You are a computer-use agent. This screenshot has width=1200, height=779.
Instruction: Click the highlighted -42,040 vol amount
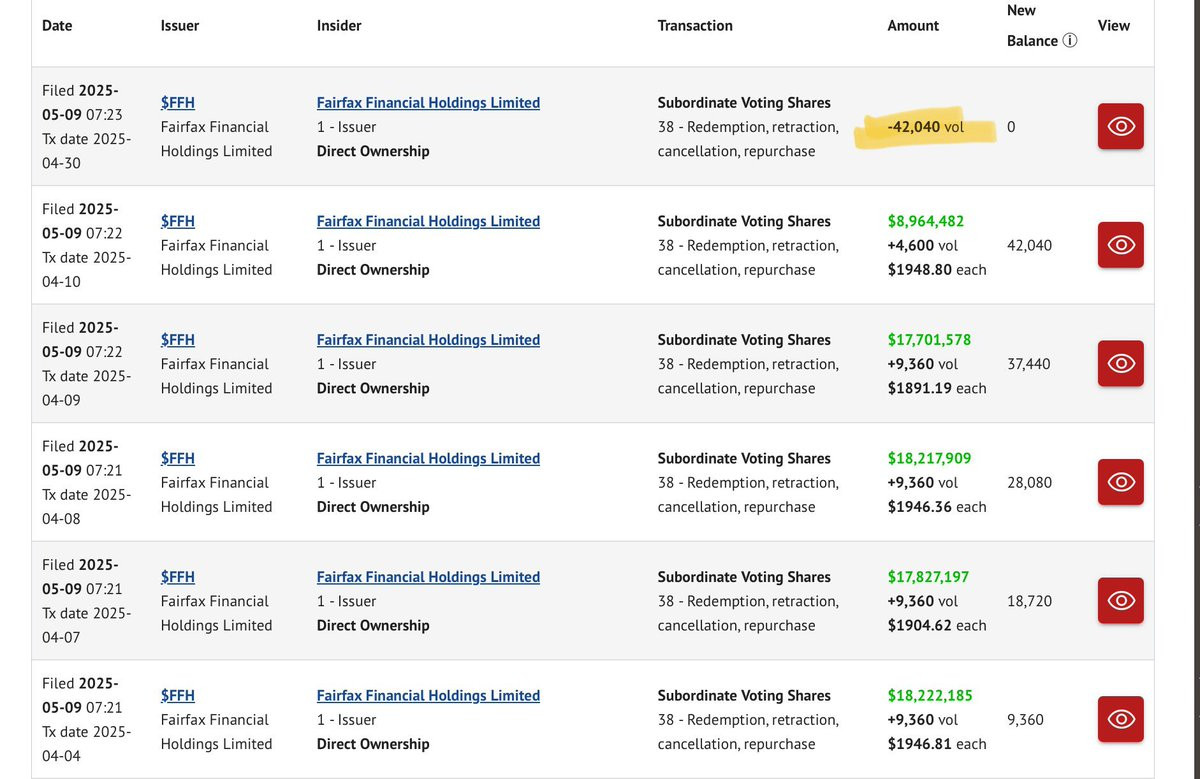[926, 127]
